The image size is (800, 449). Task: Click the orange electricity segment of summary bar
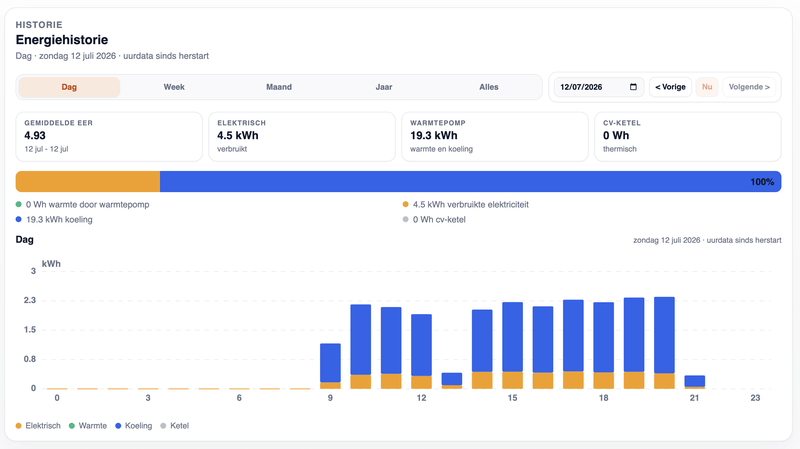click(x=88, y=182)
